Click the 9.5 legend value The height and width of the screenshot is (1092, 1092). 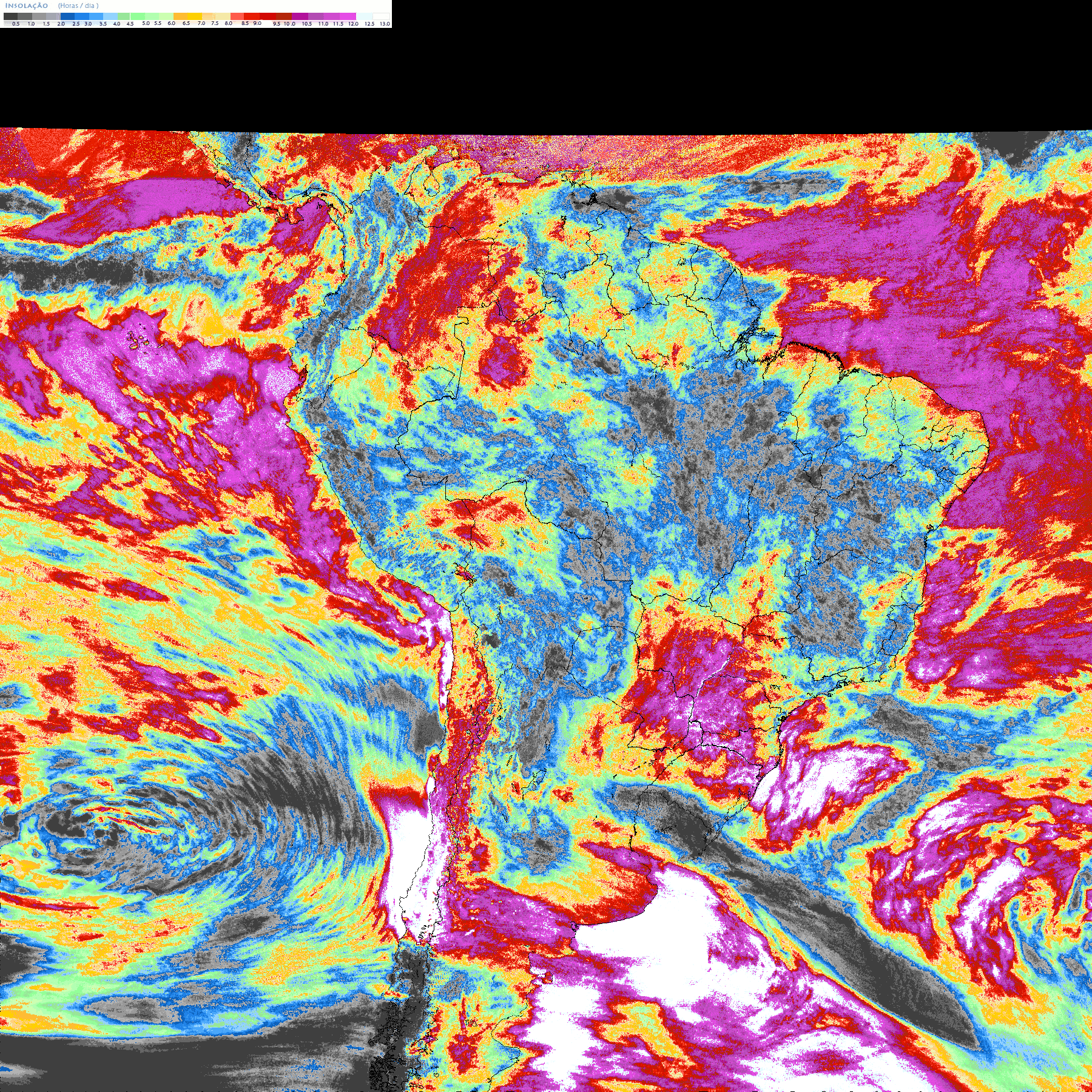277,24
